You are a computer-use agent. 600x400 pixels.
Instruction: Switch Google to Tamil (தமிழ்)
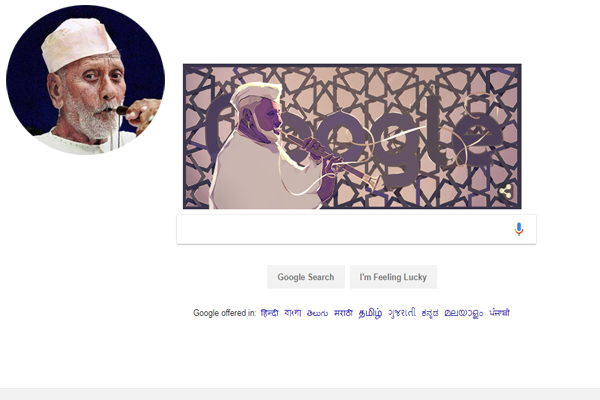point(370,313)
